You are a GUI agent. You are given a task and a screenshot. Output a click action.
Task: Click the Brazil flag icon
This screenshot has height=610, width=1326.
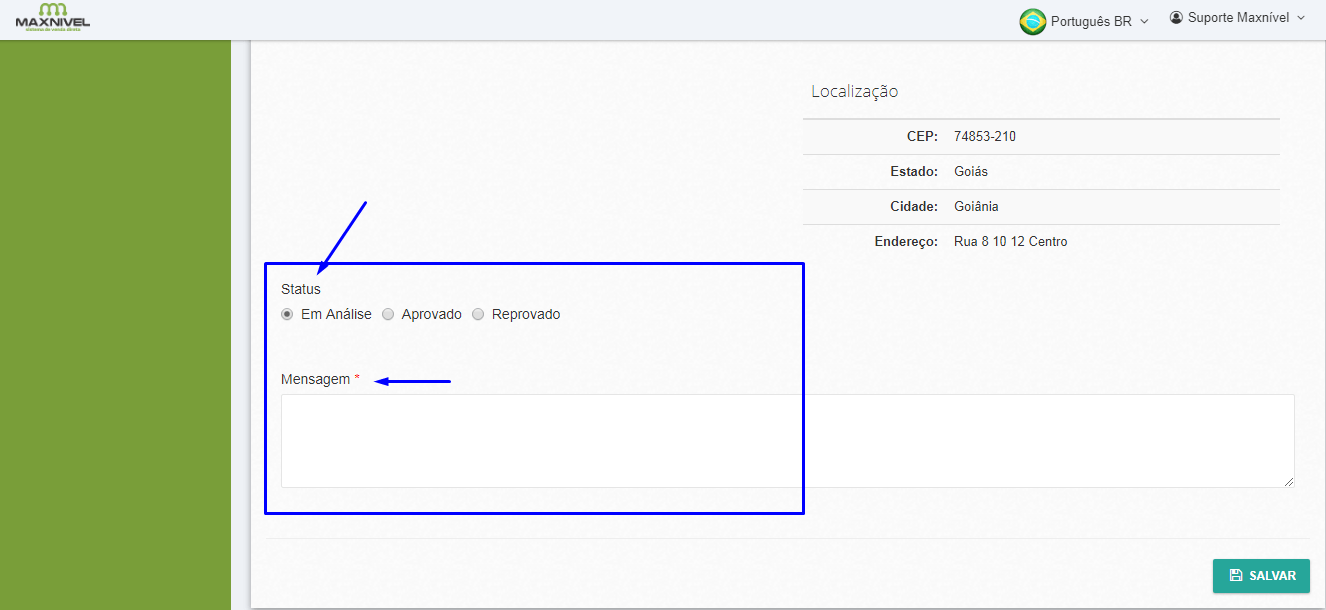[1032, 21]
